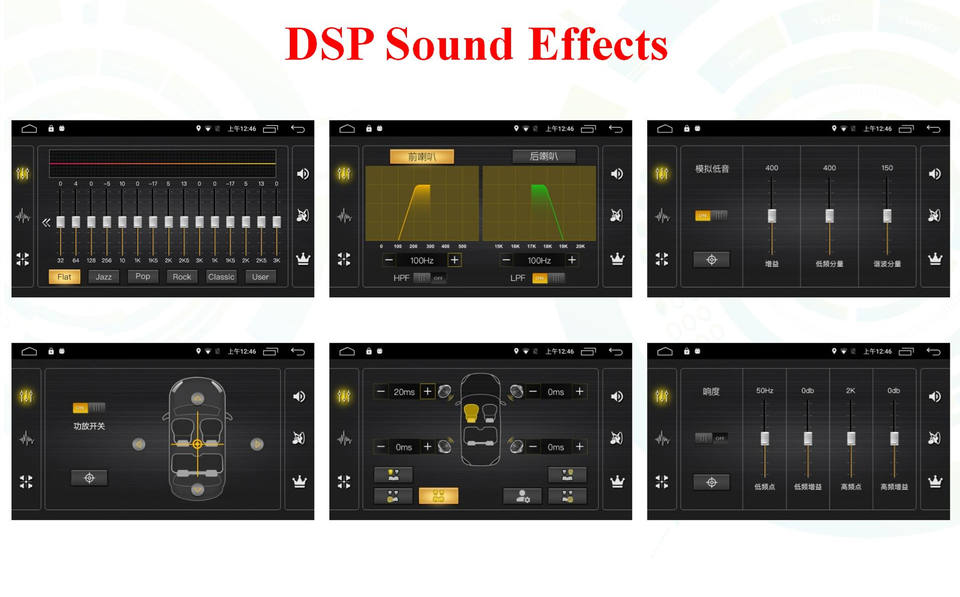Choose the highlighted all-seats preset on the delay screen
The width and height of the screenshot is (960, 597).
(438, 496)
